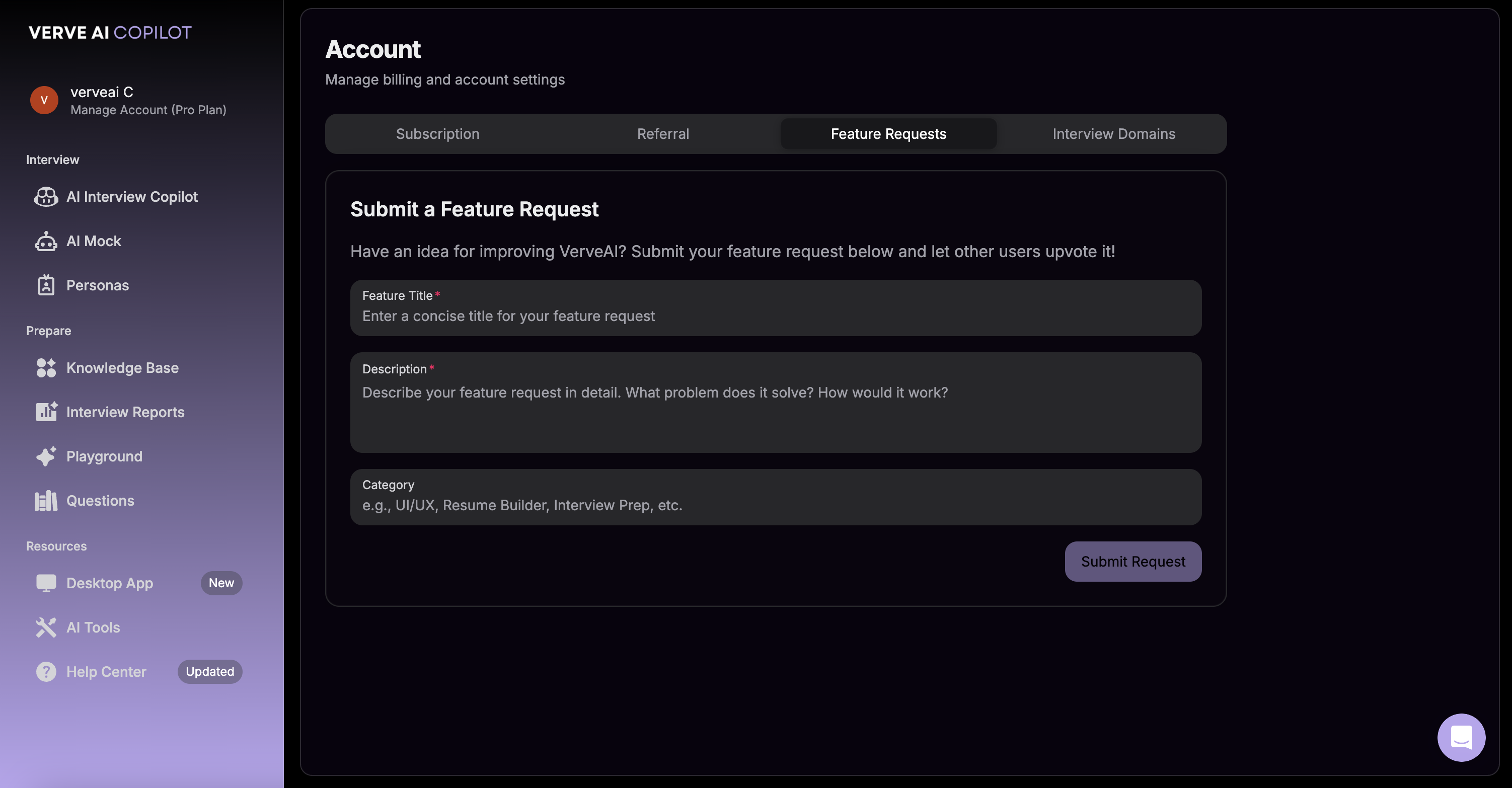1512x788 pixels.
Task: Open Manage Account (Pro Plan) link
Action: coord(148,110)
